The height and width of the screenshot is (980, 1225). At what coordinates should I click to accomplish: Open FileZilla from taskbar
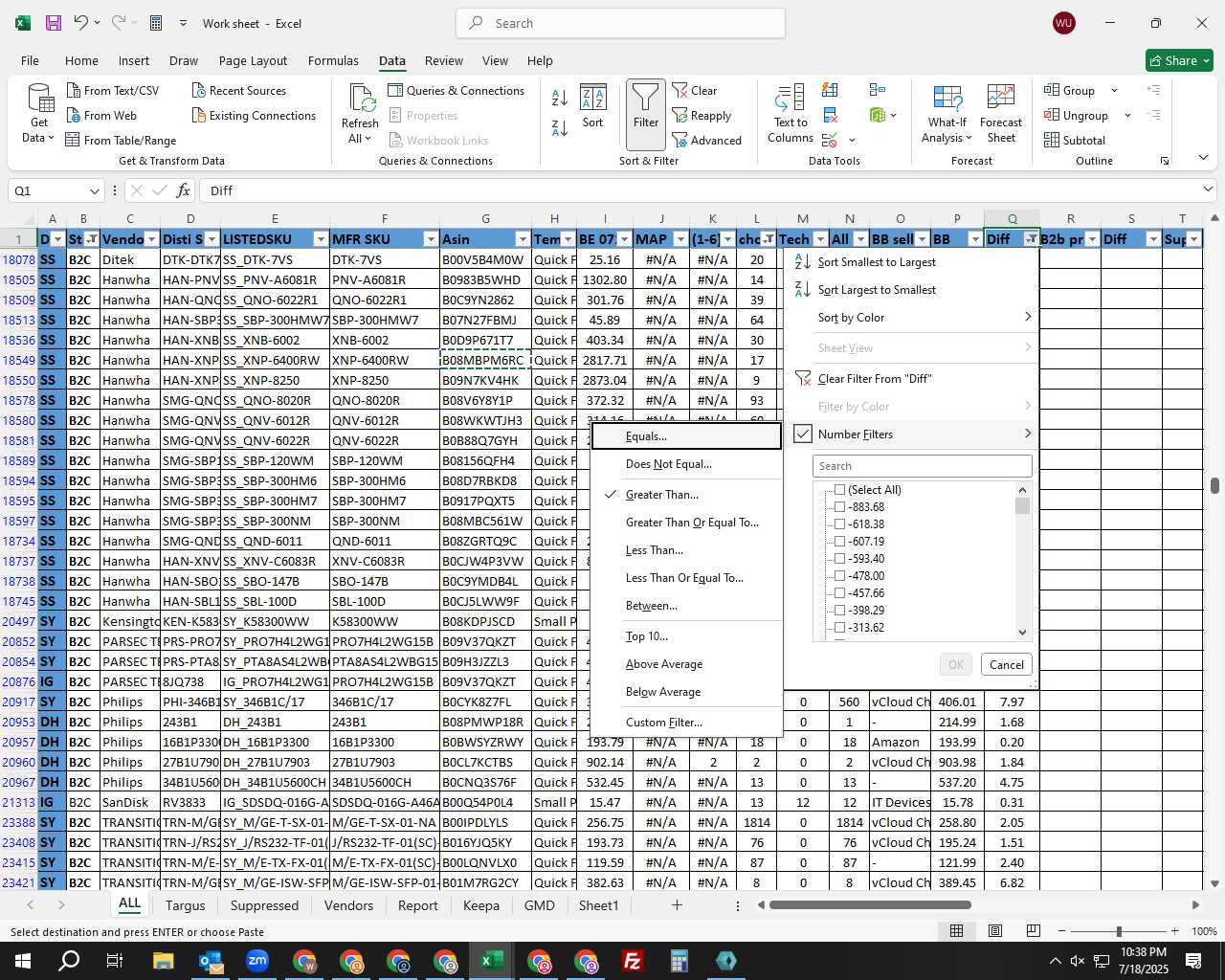click(x=633, y=961)
